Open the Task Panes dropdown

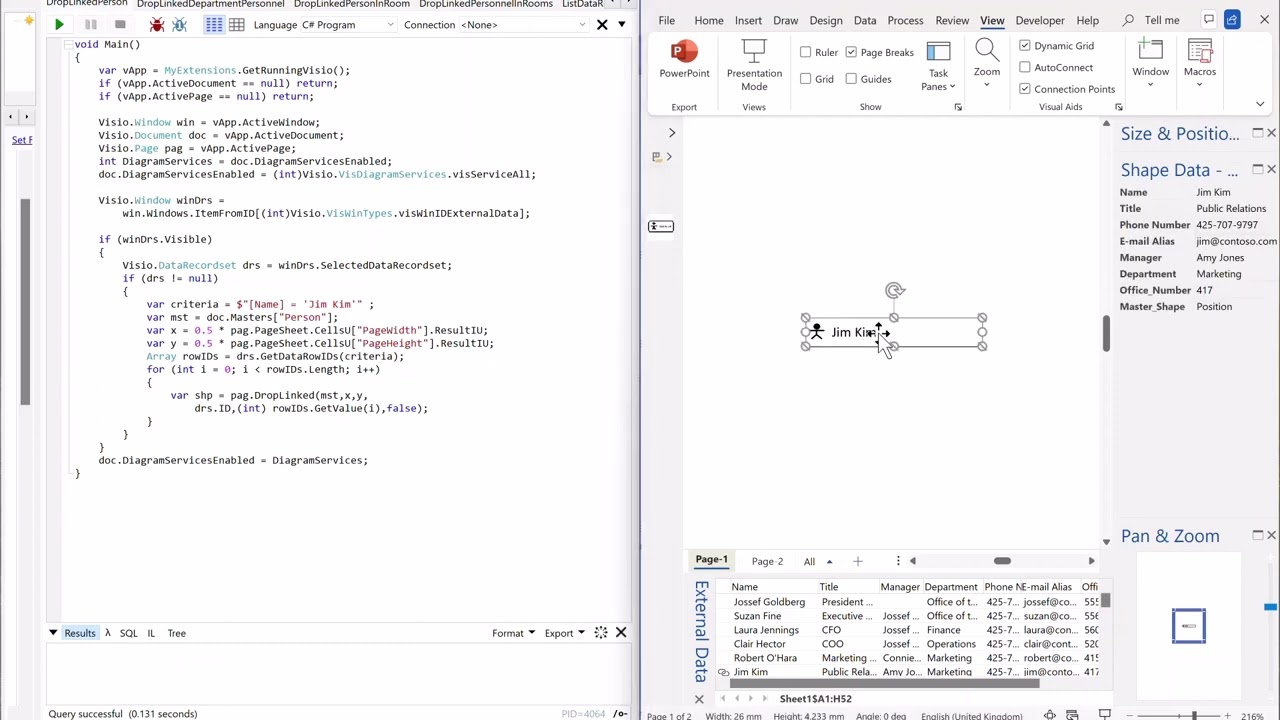[938, 67]
